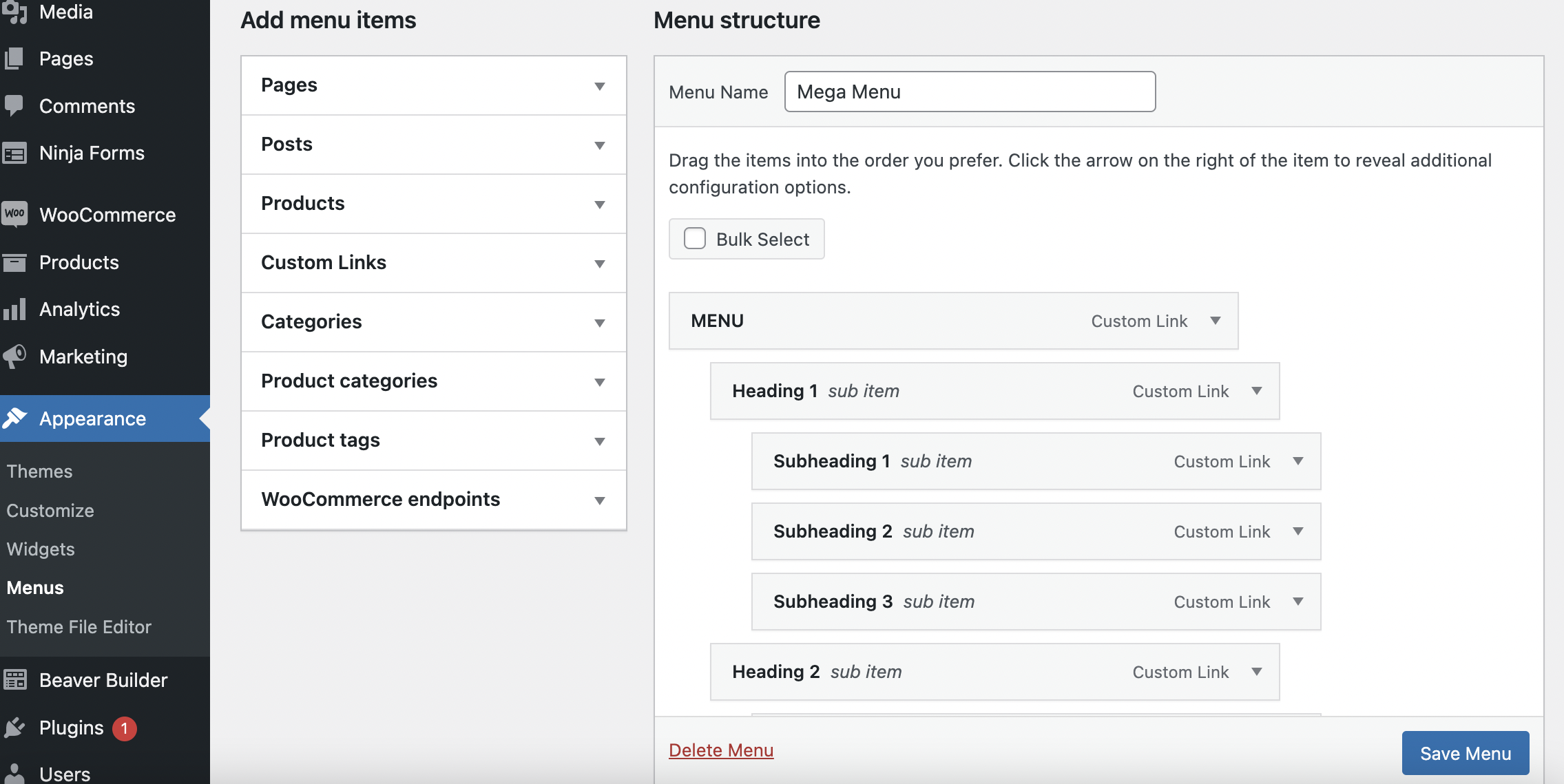Click the WooCommerce woo icon
Viewport: 1564px width, 784px height.
[14, 214]
